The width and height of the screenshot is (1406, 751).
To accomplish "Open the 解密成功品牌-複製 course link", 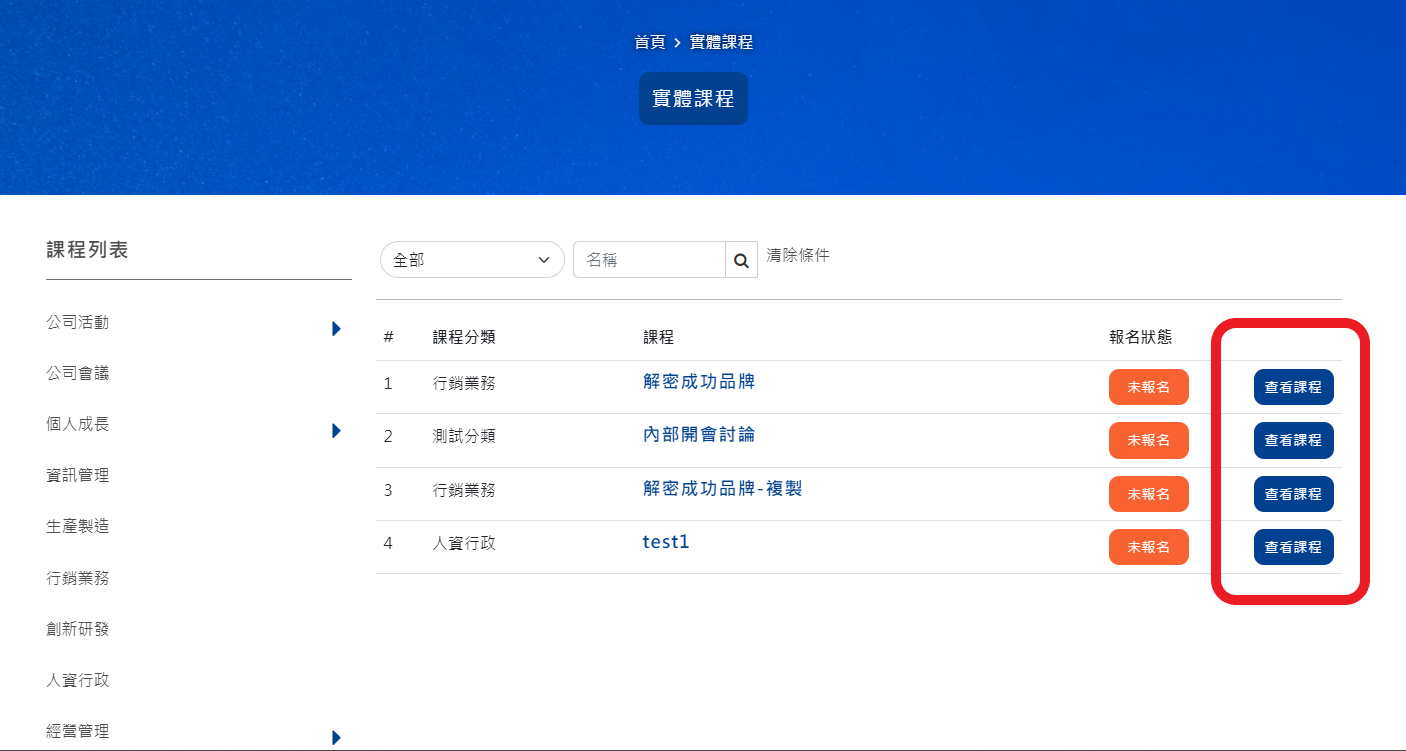I will click(722, 488).
